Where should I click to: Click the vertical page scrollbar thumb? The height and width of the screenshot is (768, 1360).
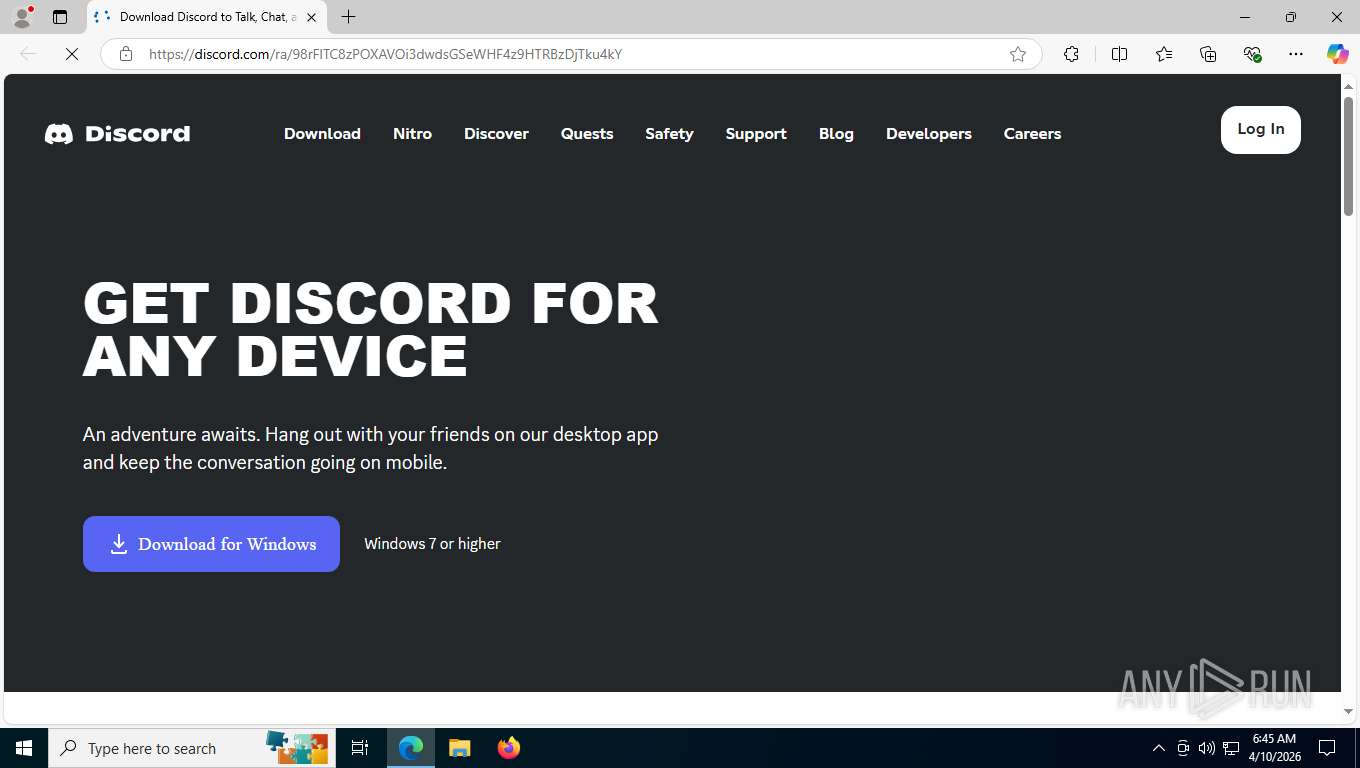coord(1348,155)
